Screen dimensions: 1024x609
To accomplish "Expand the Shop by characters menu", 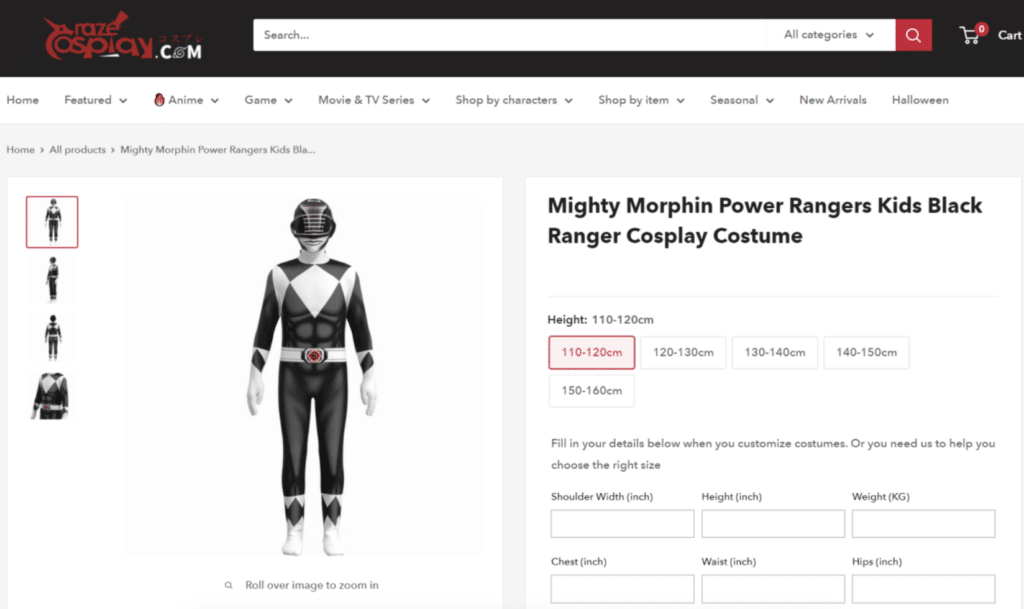I will point(514,100).
